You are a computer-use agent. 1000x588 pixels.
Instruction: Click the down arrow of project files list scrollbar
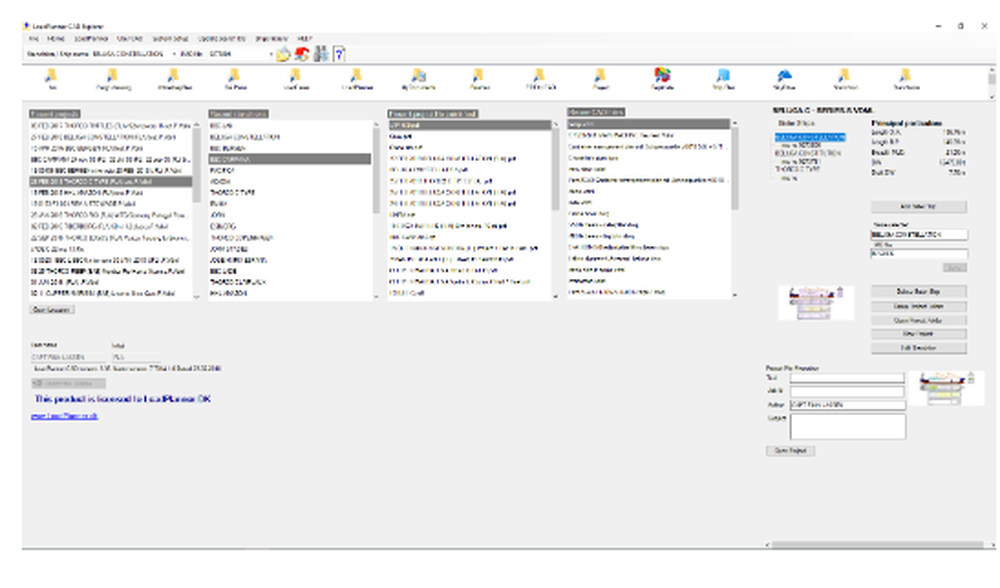click(555, 297)
